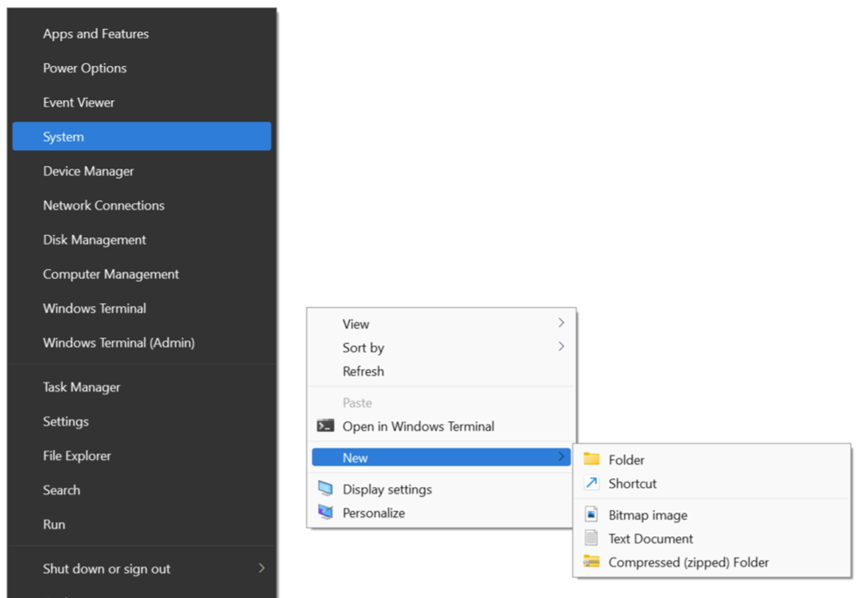Choose Personalize in the context menu
The height and width of the screenshot is (598, 865).
[x=441, y=513]
